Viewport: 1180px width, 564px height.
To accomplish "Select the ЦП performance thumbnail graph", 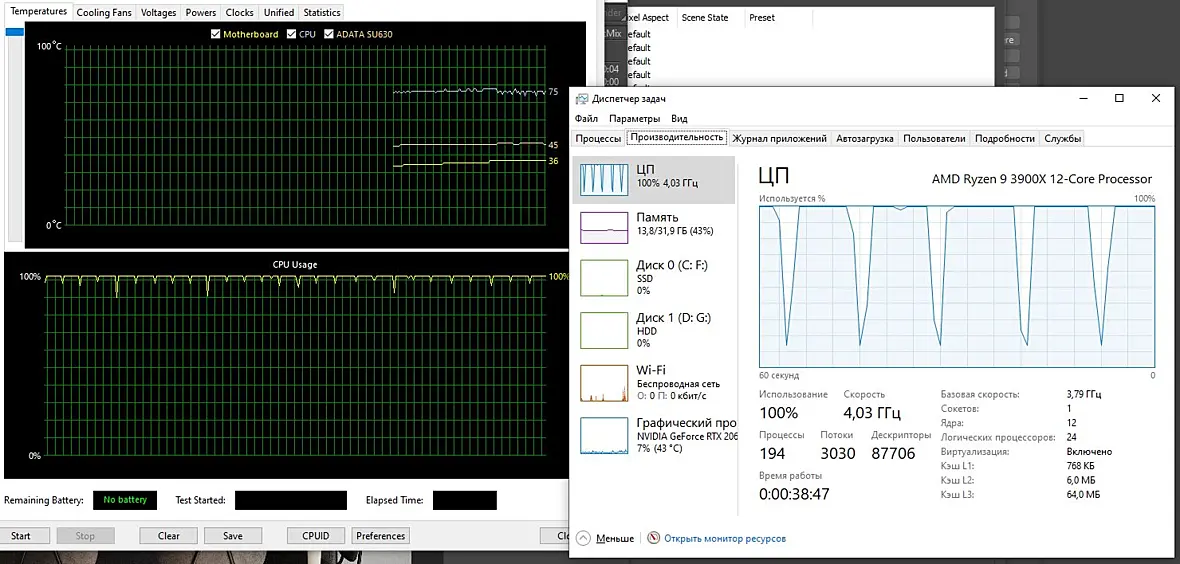I will (604, 179).
